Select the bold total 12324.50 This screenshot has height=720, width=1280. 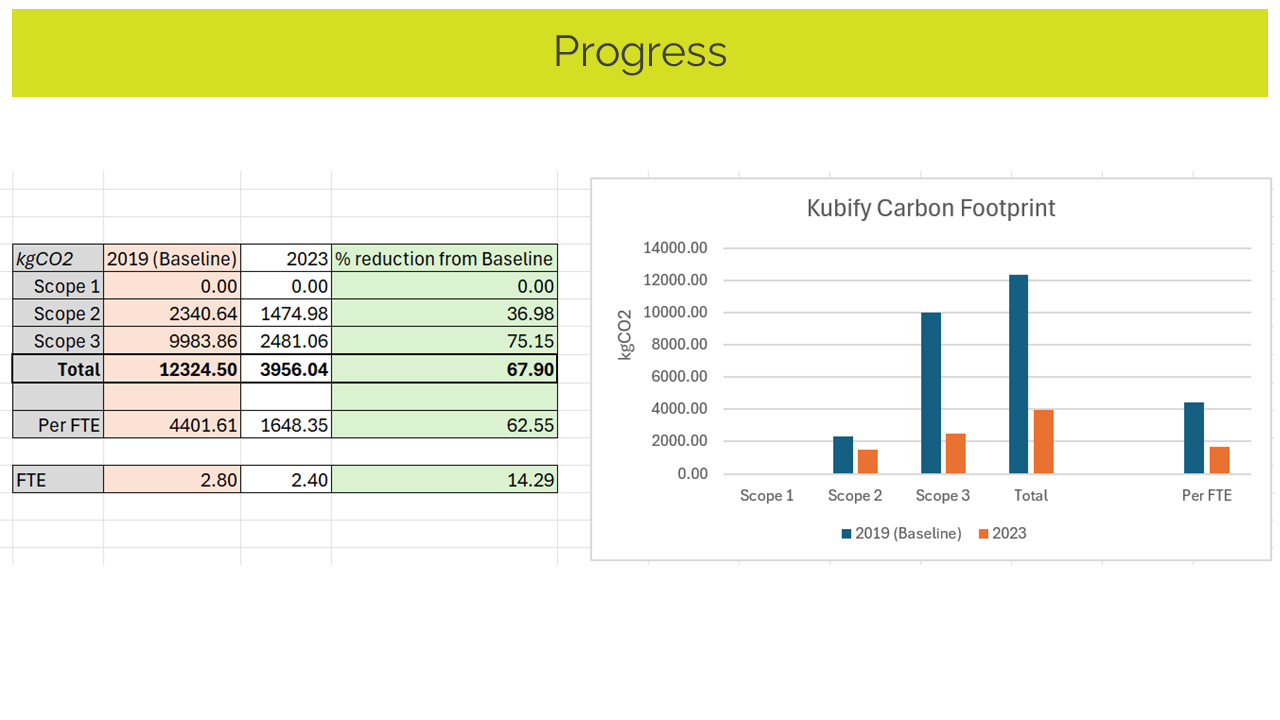point(172,369)
